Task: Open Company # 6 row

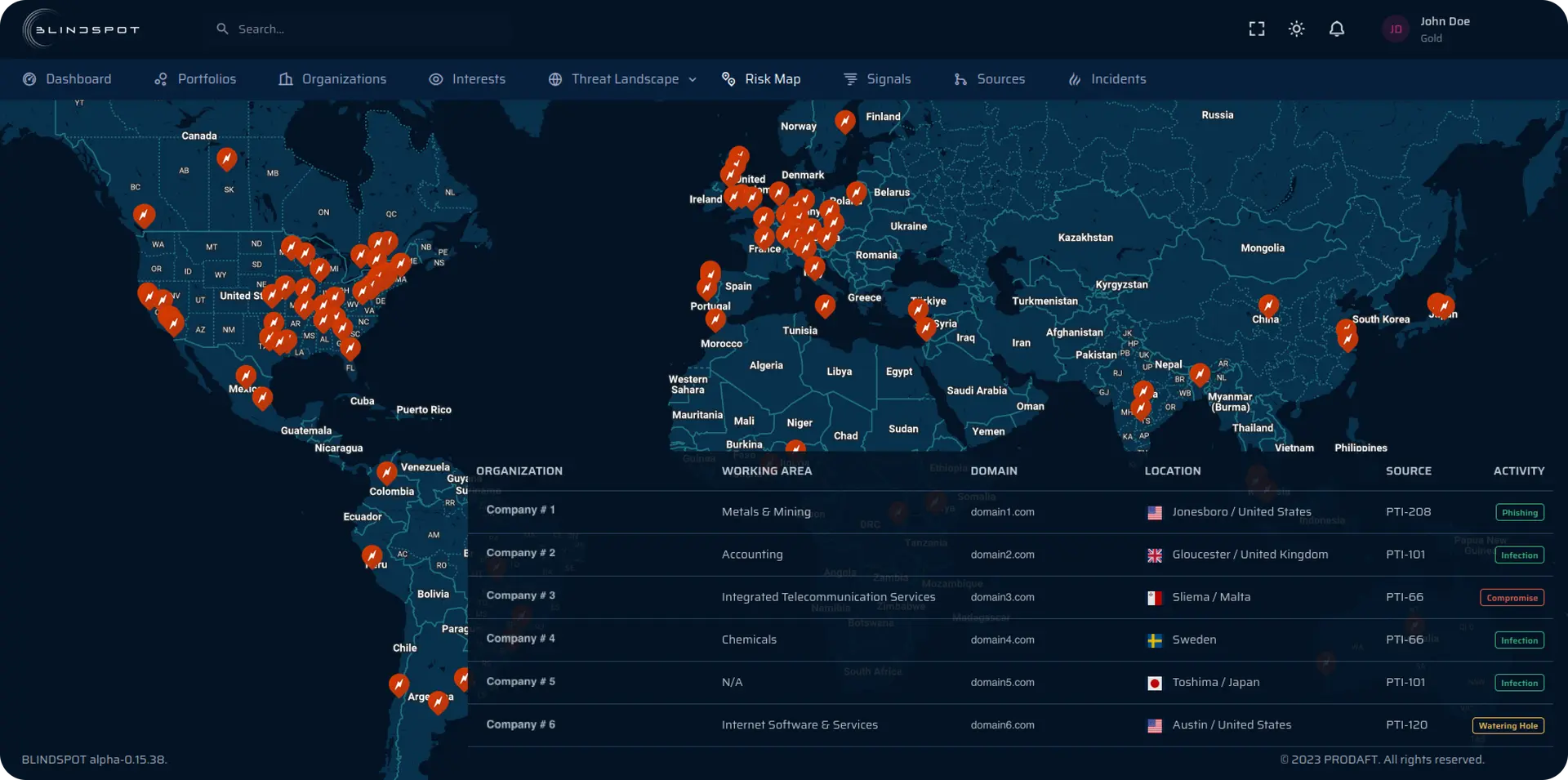Action: pos(1010,725)
